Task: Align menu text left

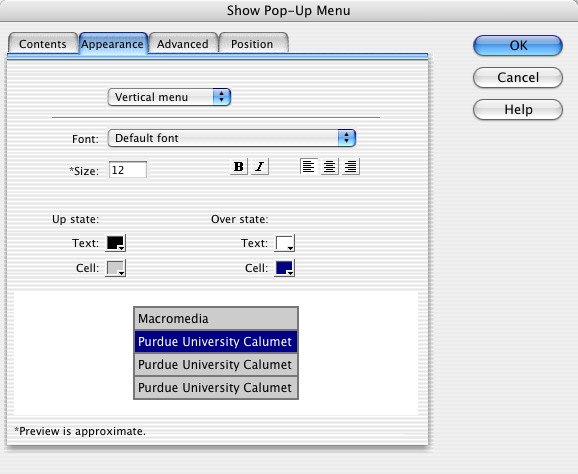Action: pos(309,167)
